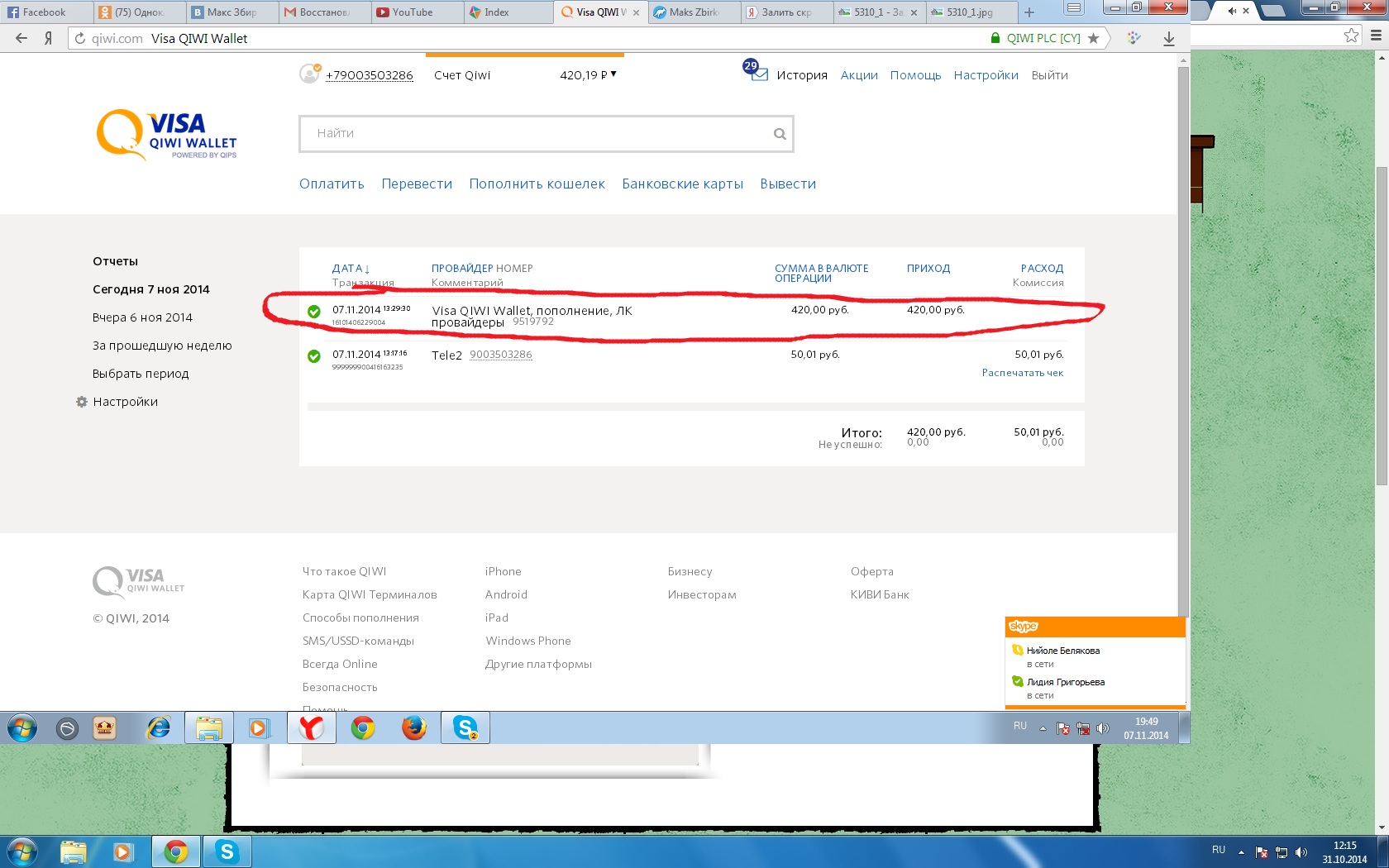Image resolution: width=1389 pixels, height=868 pixels.
Task: Open the 5310_1.jpg tab
Action: (x=971, y=12)
